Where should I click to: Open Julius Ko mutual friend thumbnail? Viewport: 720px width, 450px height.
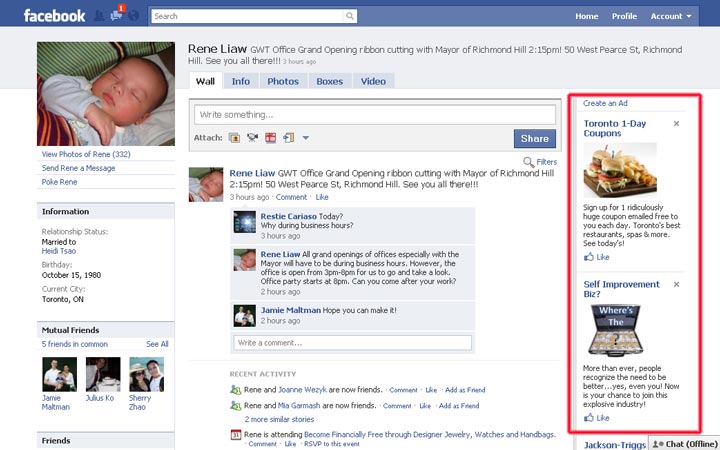[103, 374]
